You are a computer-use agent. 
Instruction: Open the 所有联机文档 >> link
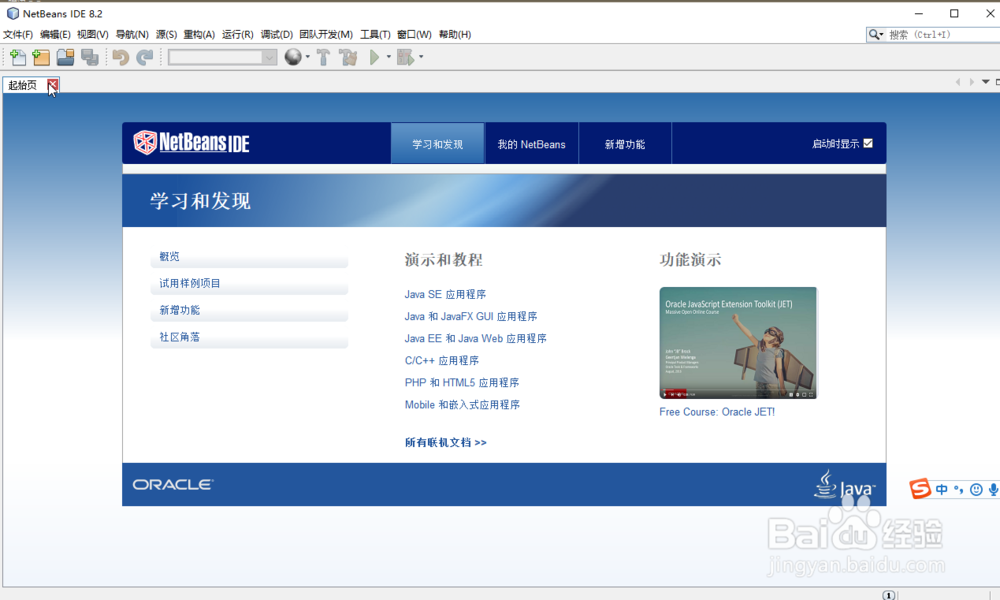446,442
